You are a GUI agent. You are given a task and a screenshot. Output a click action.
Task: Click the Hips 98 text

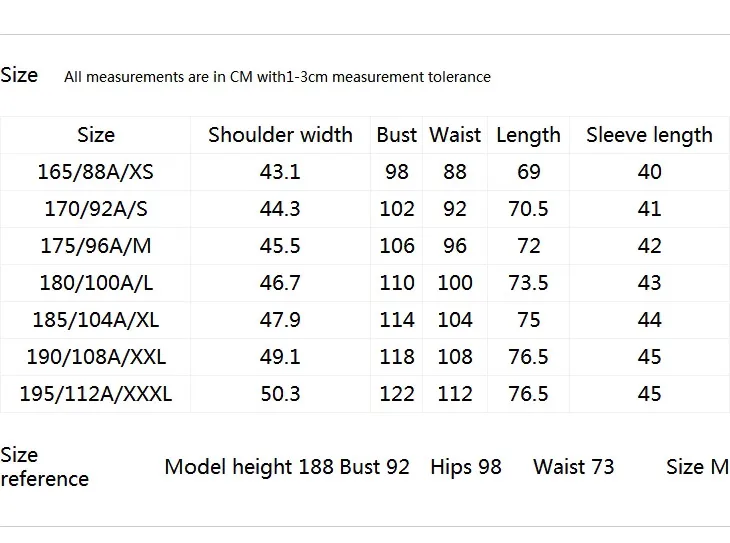pos(466,467)
